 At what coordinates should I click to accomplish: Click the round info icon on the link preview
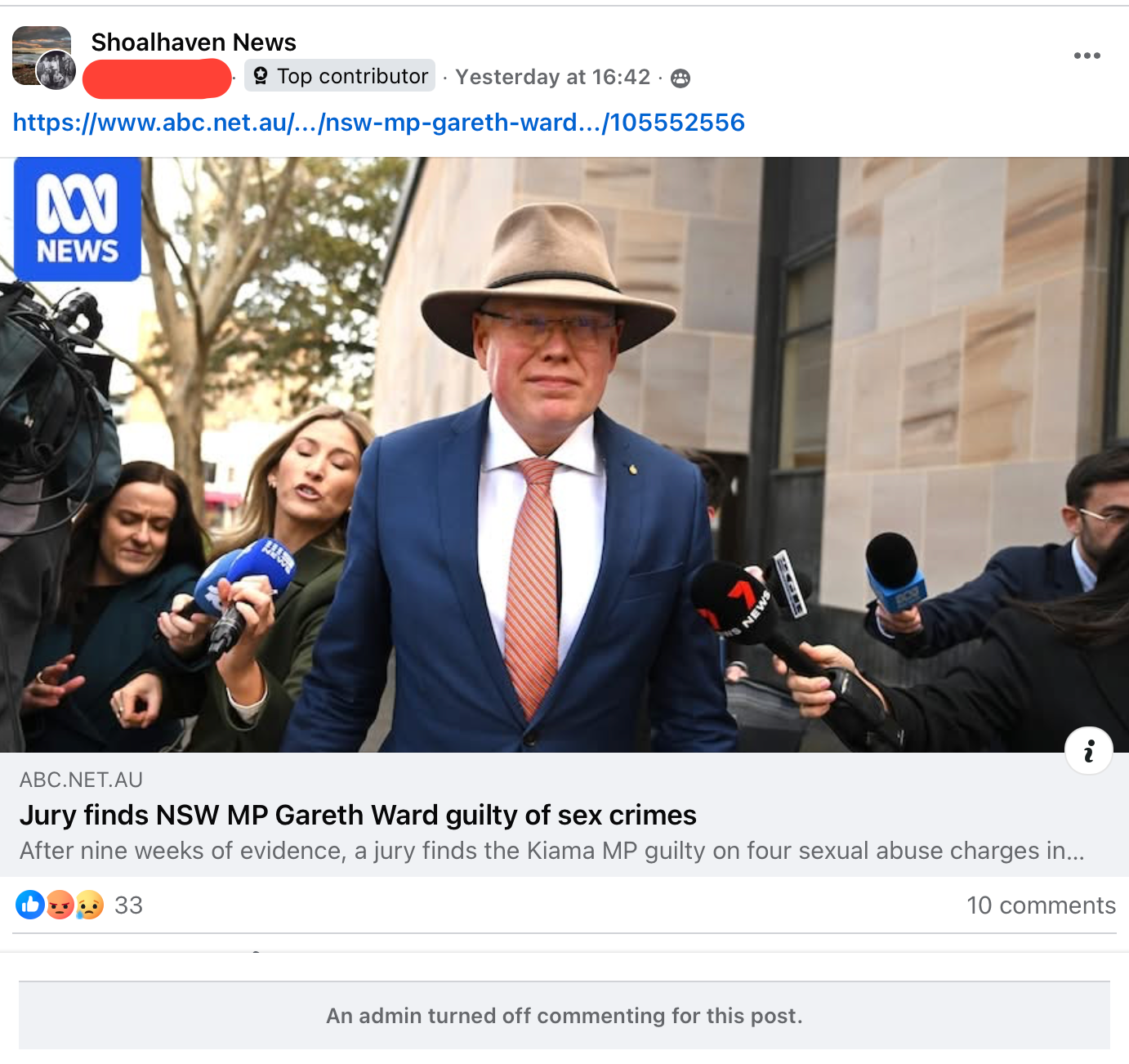1088,750
